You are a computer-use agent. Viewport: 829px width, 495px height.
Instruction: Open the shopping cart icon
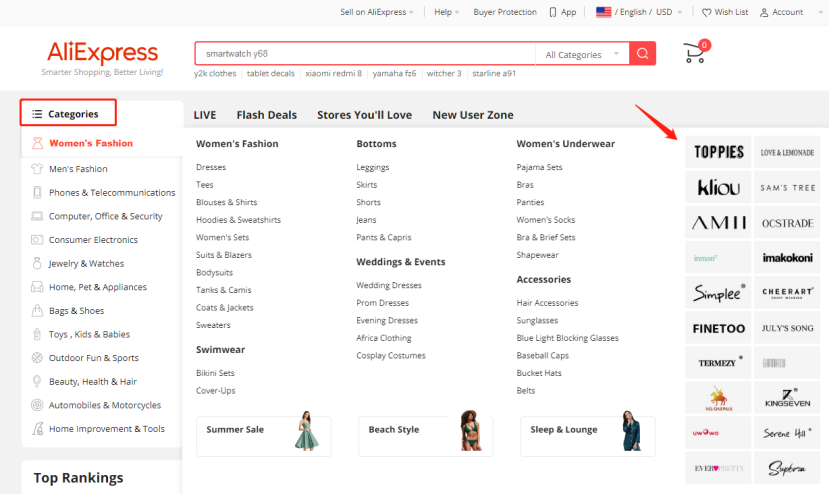pyautogui.click(x=694, y=53)
